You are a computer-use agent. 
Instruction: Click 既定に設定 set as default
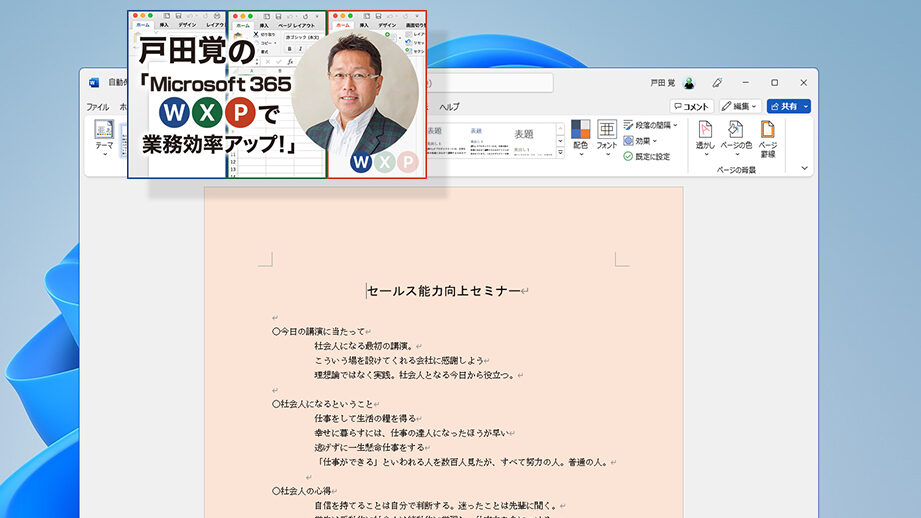click(x=647, y=156)
